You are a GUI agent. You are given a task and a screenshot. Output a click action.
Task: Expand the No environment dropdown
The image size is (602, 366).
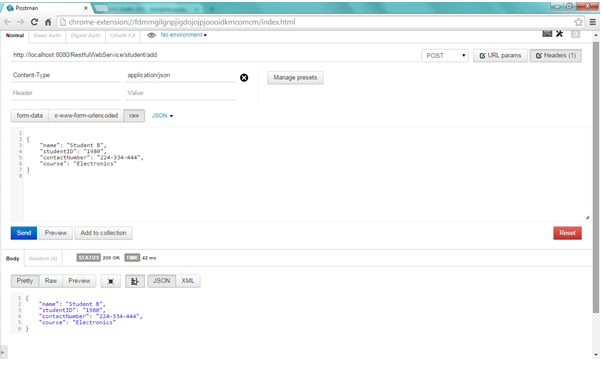pos(184,35)
